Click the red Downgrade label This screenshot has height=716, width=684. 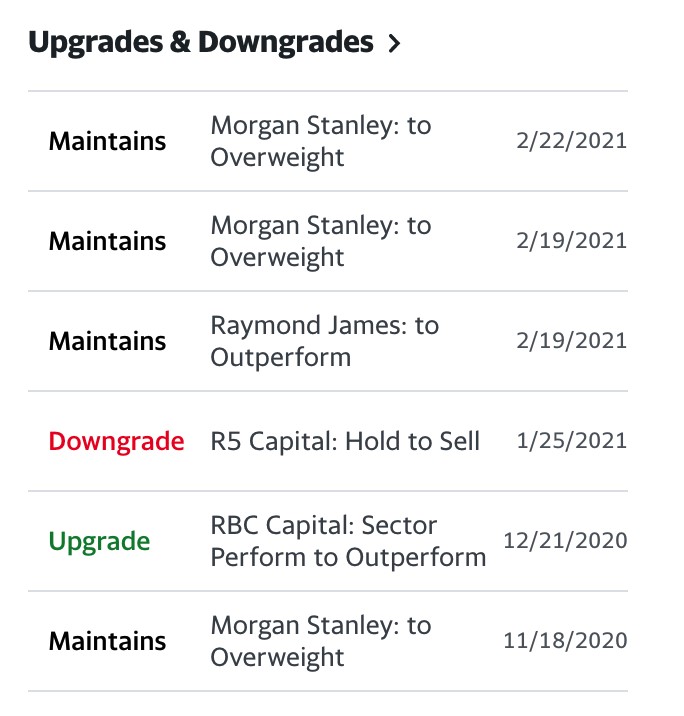click(x=116, y=442)
